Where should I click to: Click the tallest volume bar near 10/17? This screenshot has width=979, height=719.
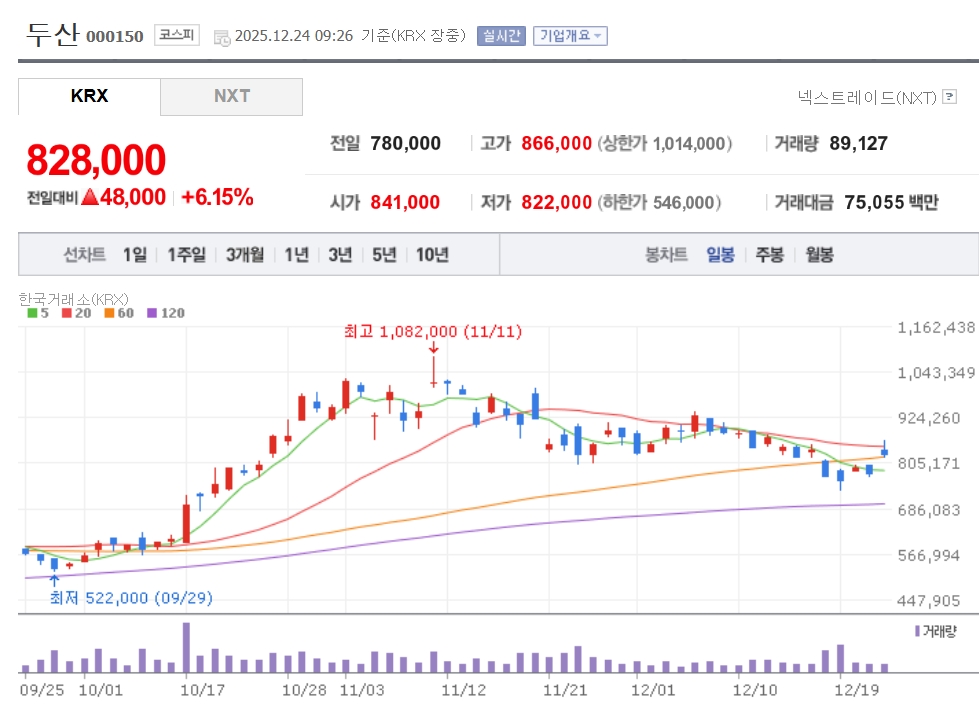coord(186,647)
